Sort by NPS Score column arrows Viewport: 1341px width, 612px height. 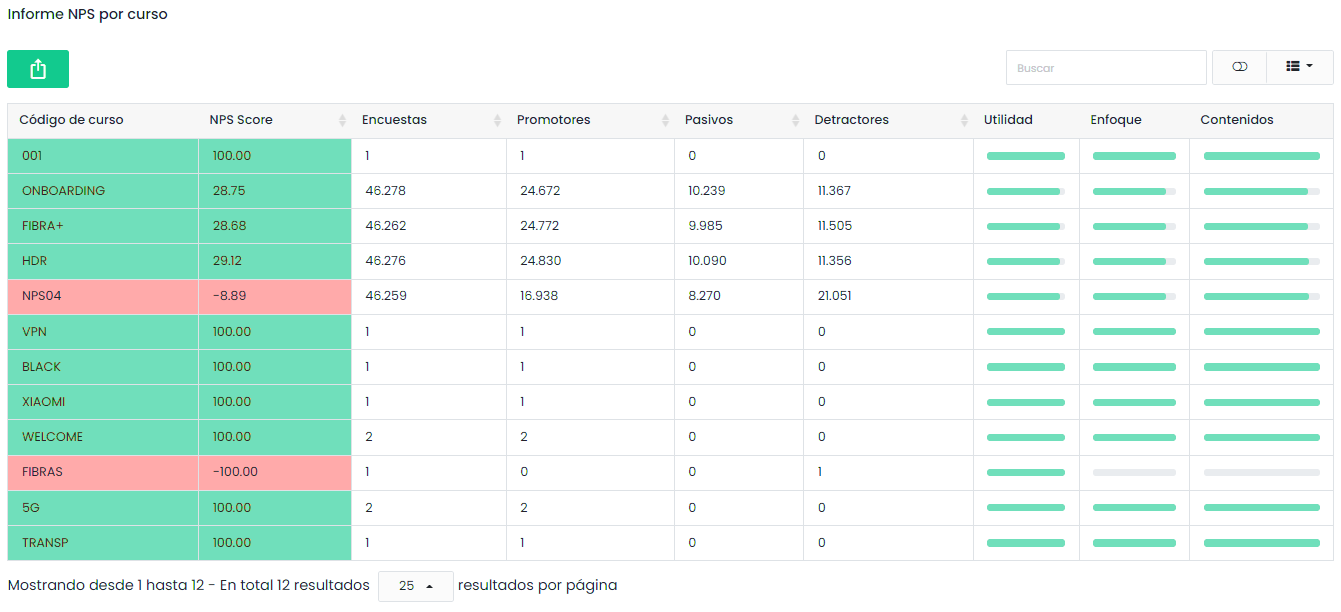342,120
